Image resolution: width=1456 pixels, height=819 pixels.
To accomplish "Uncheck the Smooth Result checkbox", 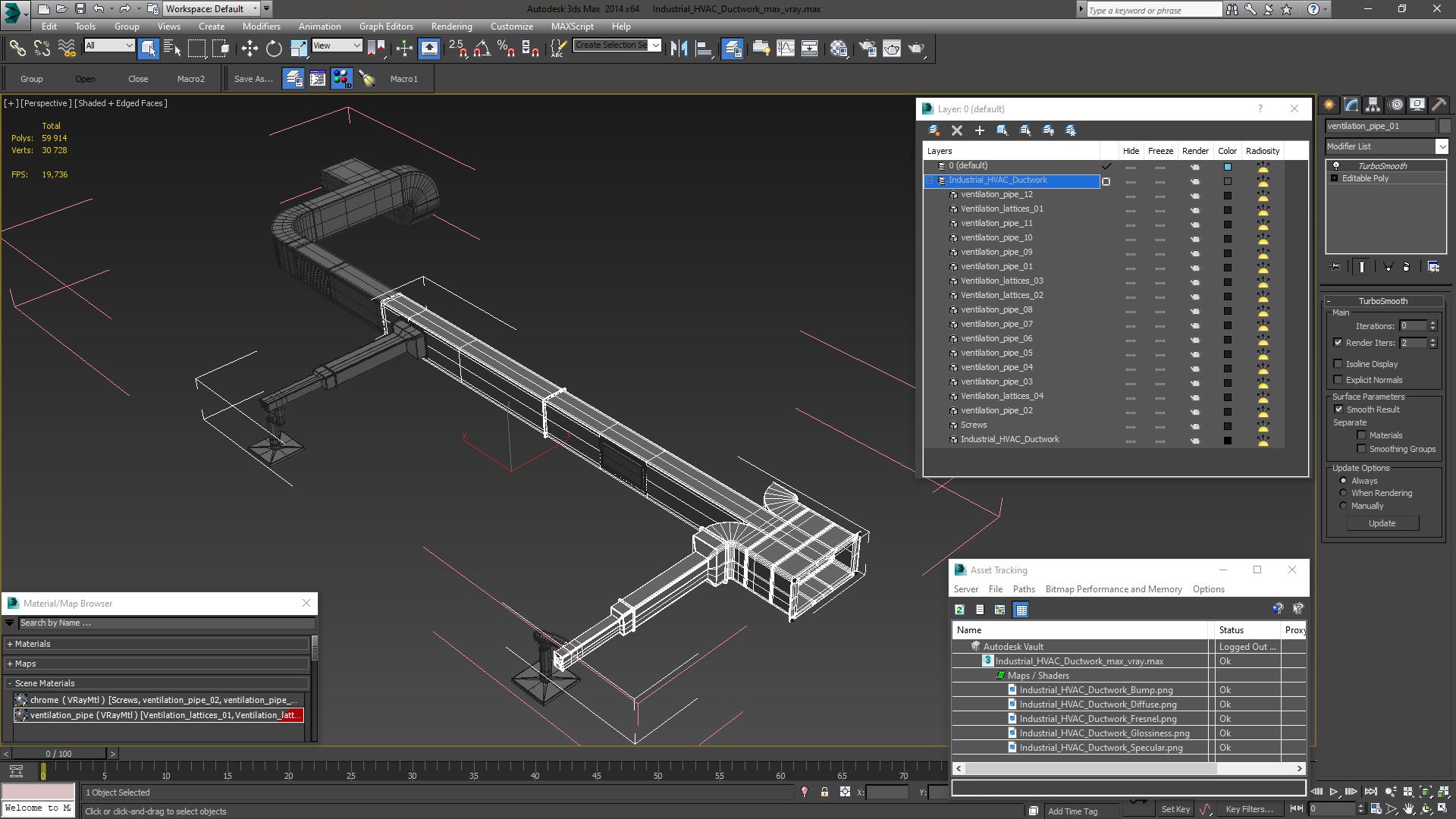I will [x=1338, y=409].
